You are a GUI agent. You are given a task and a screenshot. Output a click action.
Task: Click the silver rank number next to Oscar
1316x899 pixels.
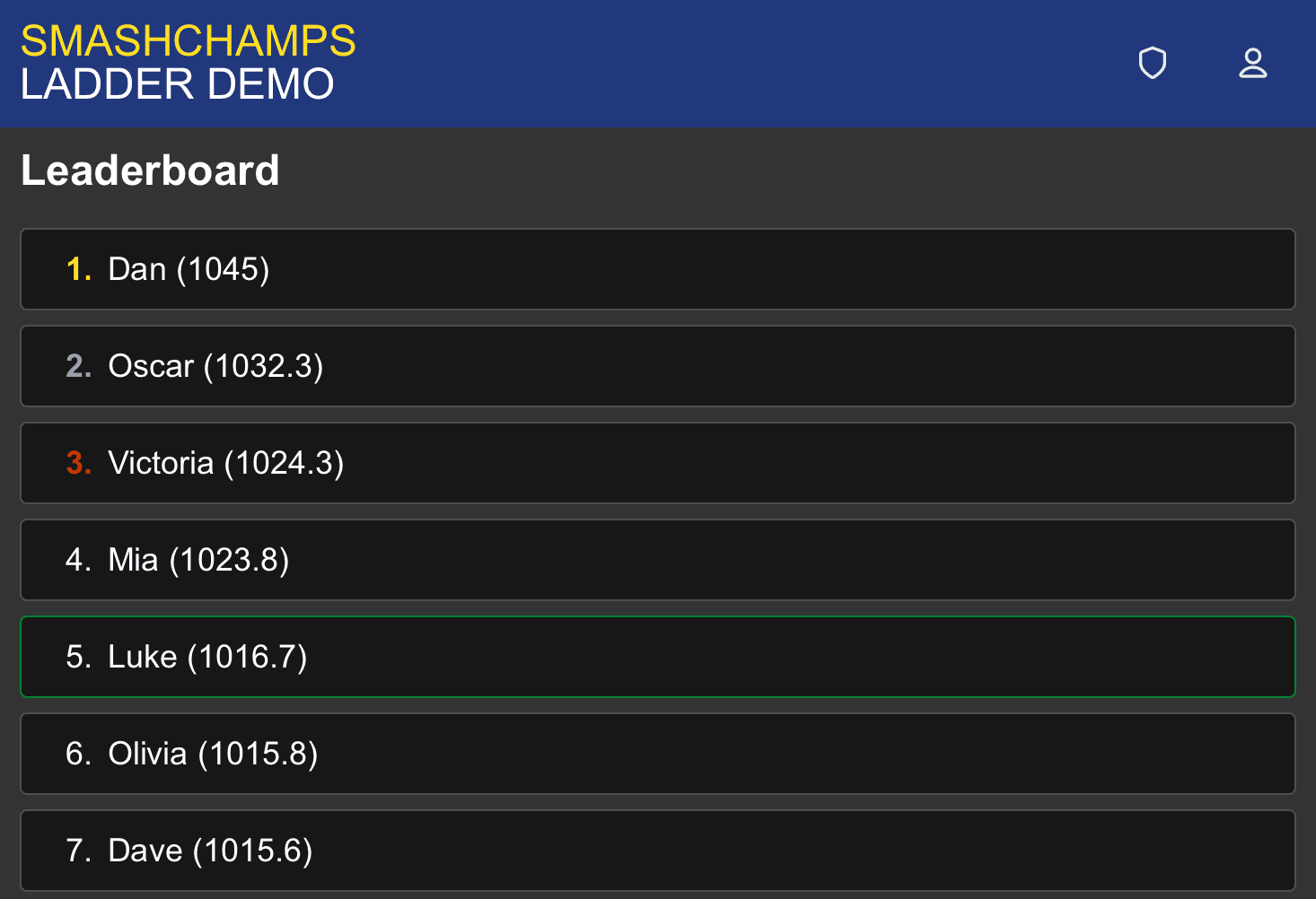click(77, 366)
